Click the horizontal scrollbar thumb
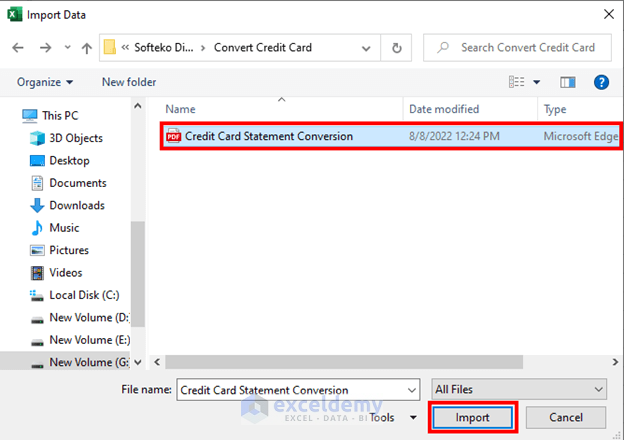Viewport: 624px width, 440px height. click(x=344, y=362)
